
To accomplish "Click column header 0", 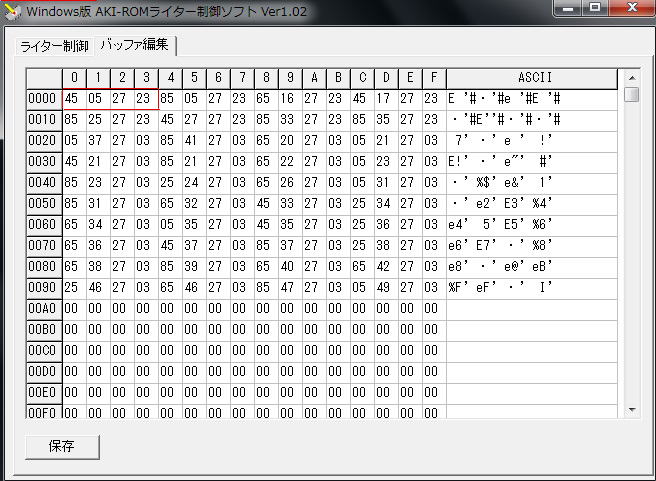I will (x=74, y=78).
